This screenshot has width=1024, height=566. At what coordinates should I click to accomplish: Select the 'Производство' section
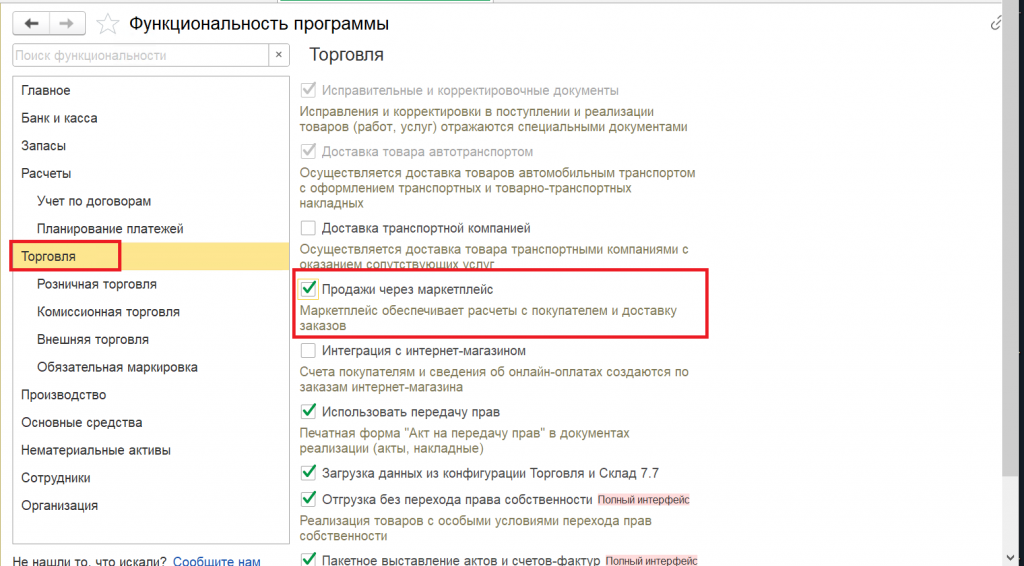[151, 394]
